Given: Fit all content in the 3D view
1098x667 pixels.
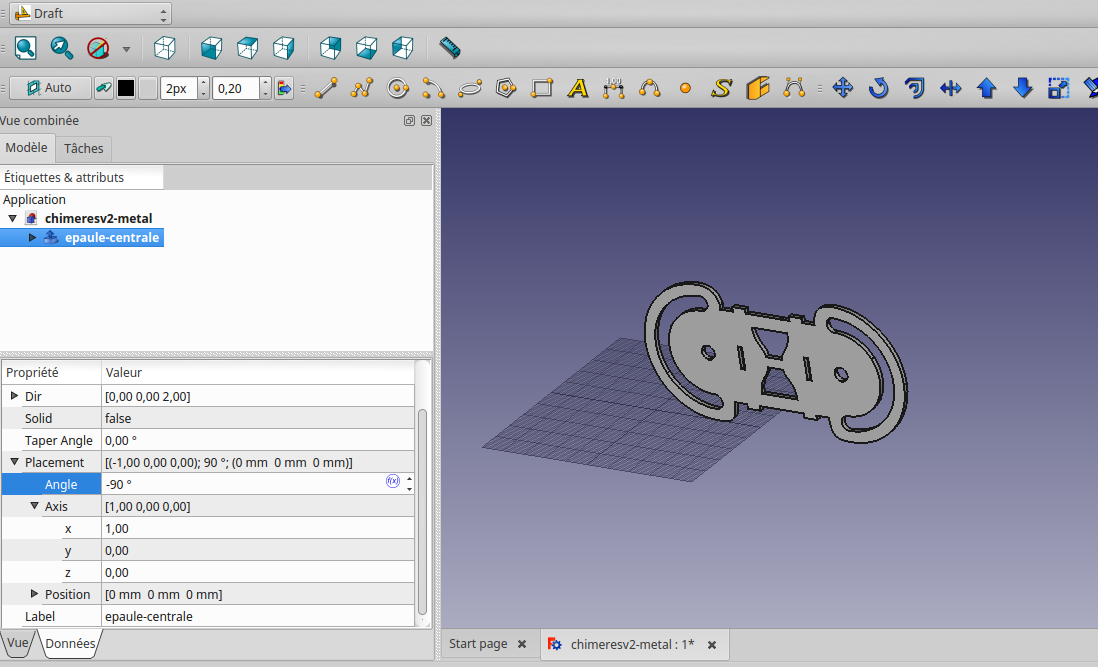Looking at the screenshot, I should point(25,48).
